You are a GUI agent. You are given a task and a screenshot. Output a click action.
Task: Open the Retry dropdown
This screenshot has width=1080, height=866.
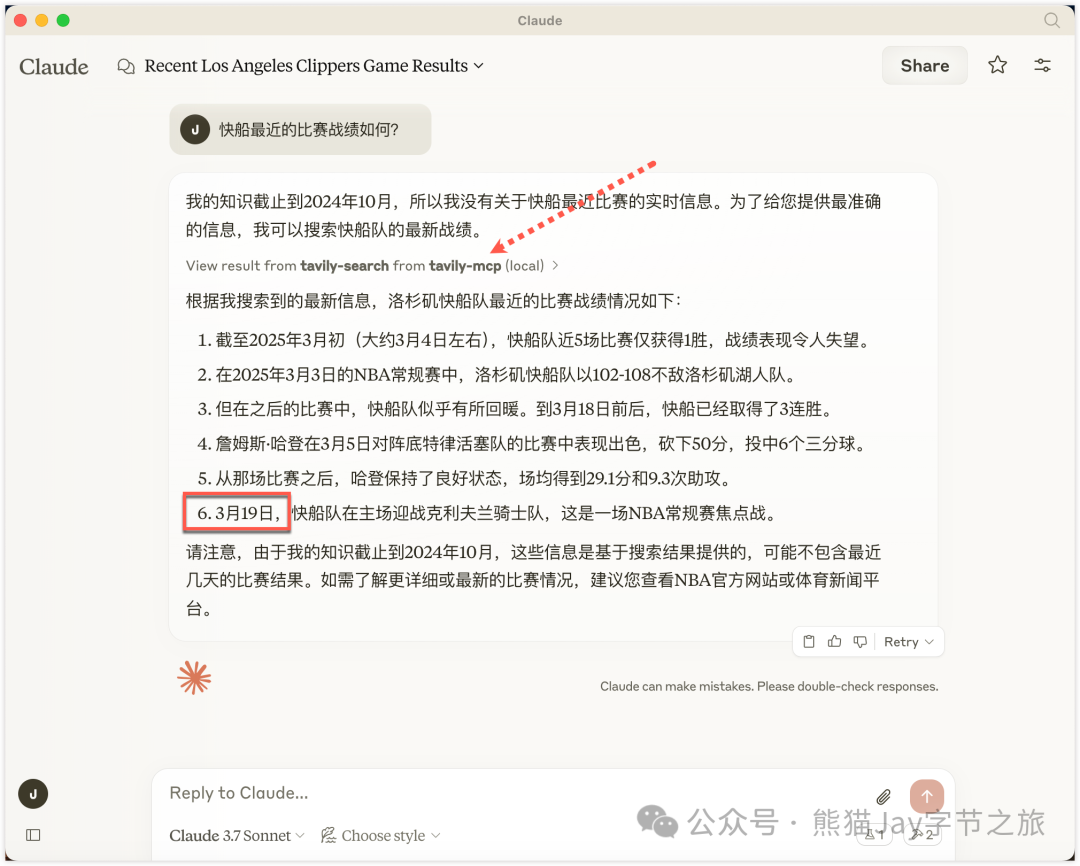point(908,641)
